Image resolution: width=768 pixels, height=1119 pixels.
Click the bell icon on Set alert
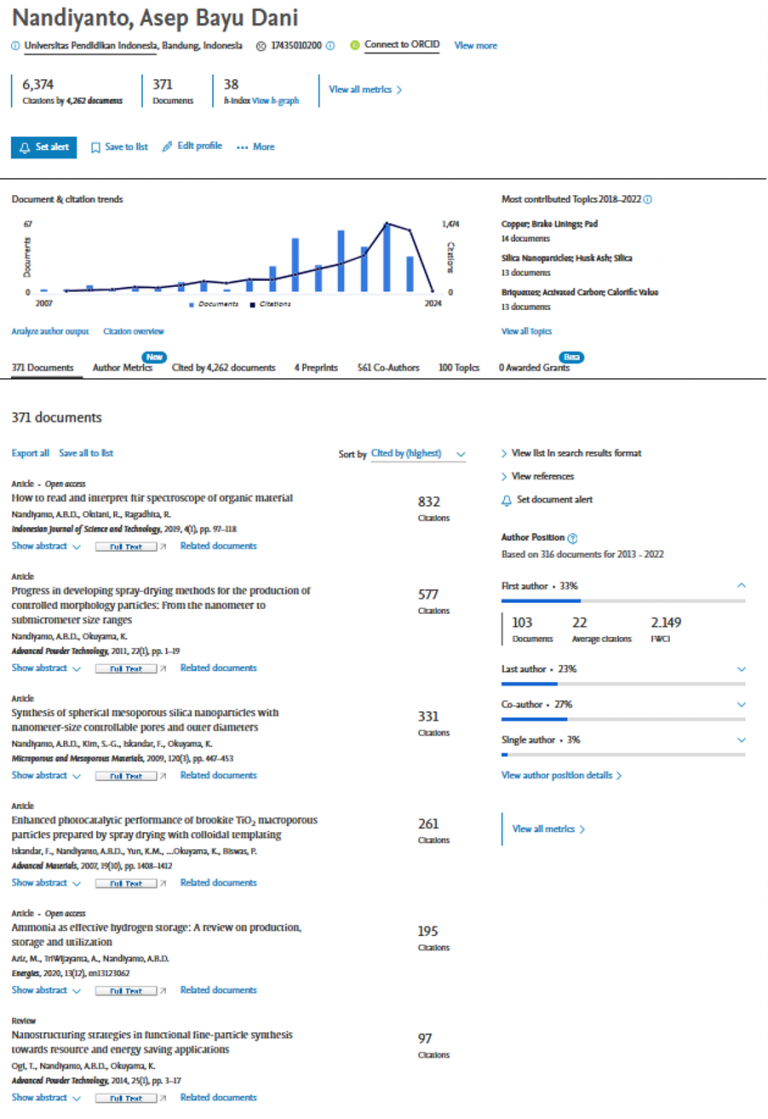[25, 148]
